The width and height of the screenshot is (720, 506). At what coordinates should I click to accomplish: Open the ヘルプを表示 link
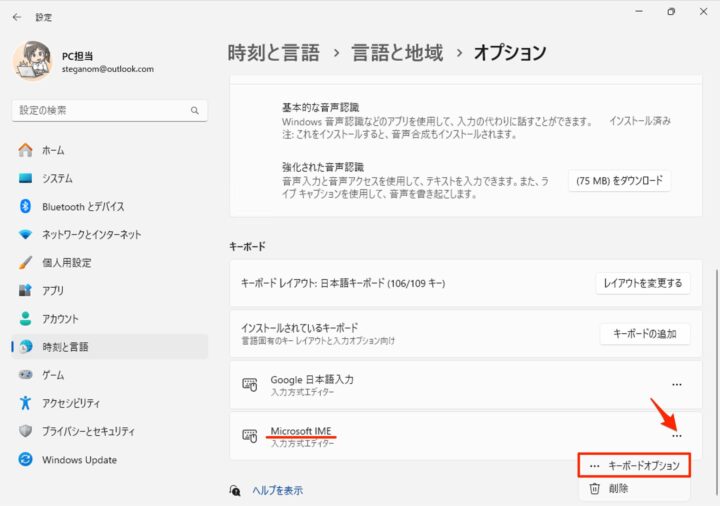point(277,490)
